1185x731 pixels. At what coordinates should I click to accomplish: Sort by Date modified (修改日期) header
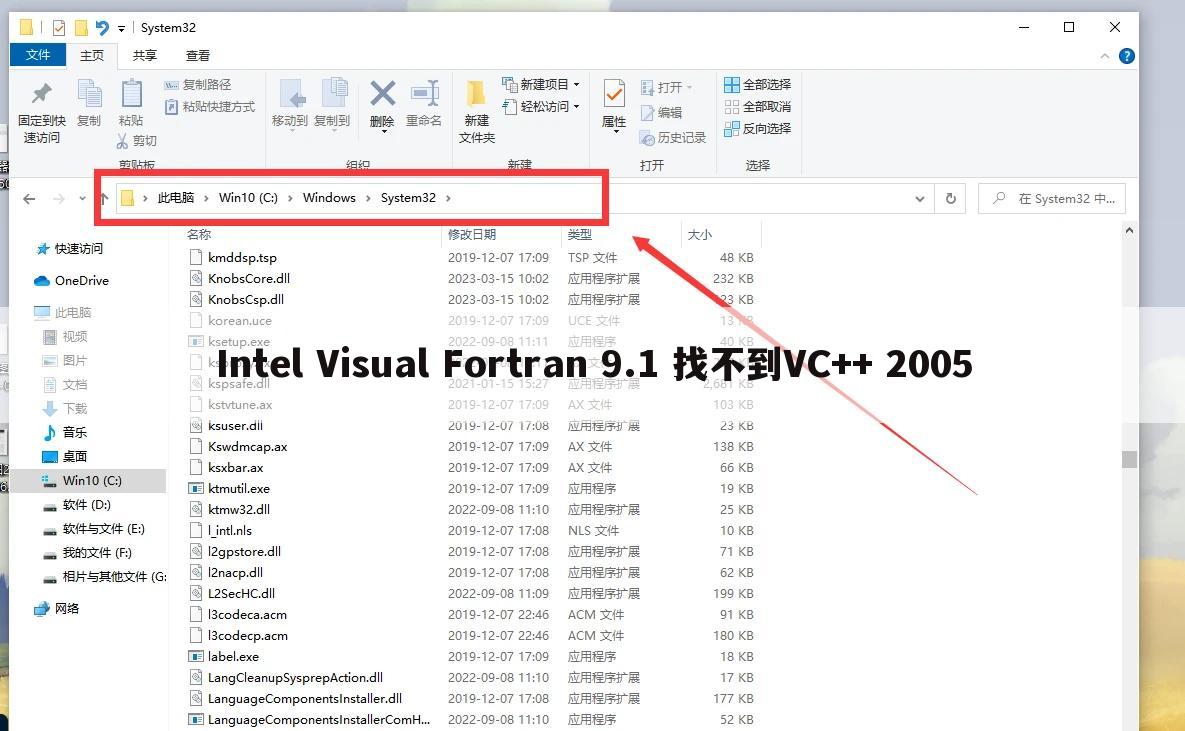[472, 235]
